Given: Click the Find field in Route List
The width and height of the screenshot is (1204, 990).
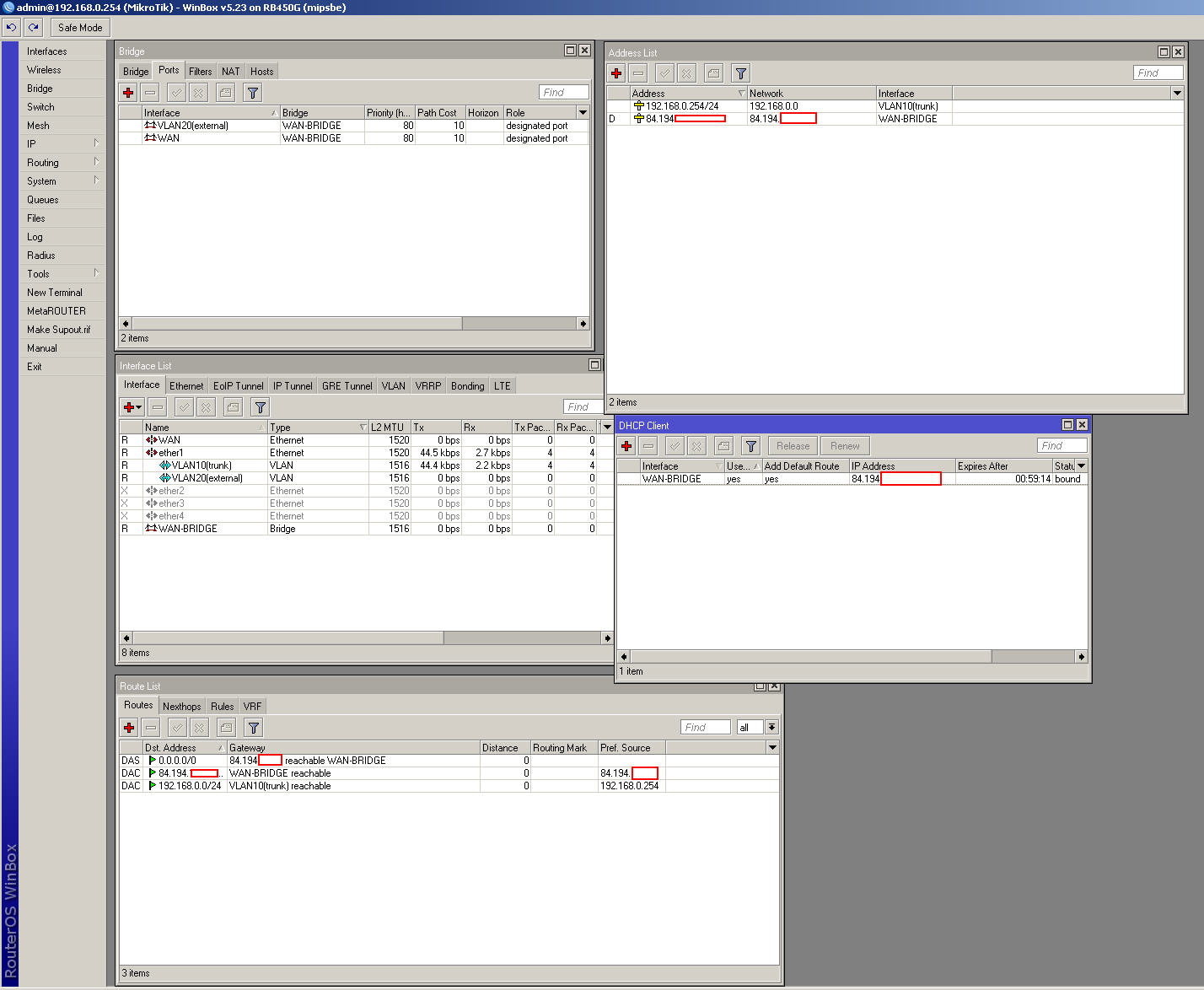Looking at the screenshot, I should coord(706,727).
